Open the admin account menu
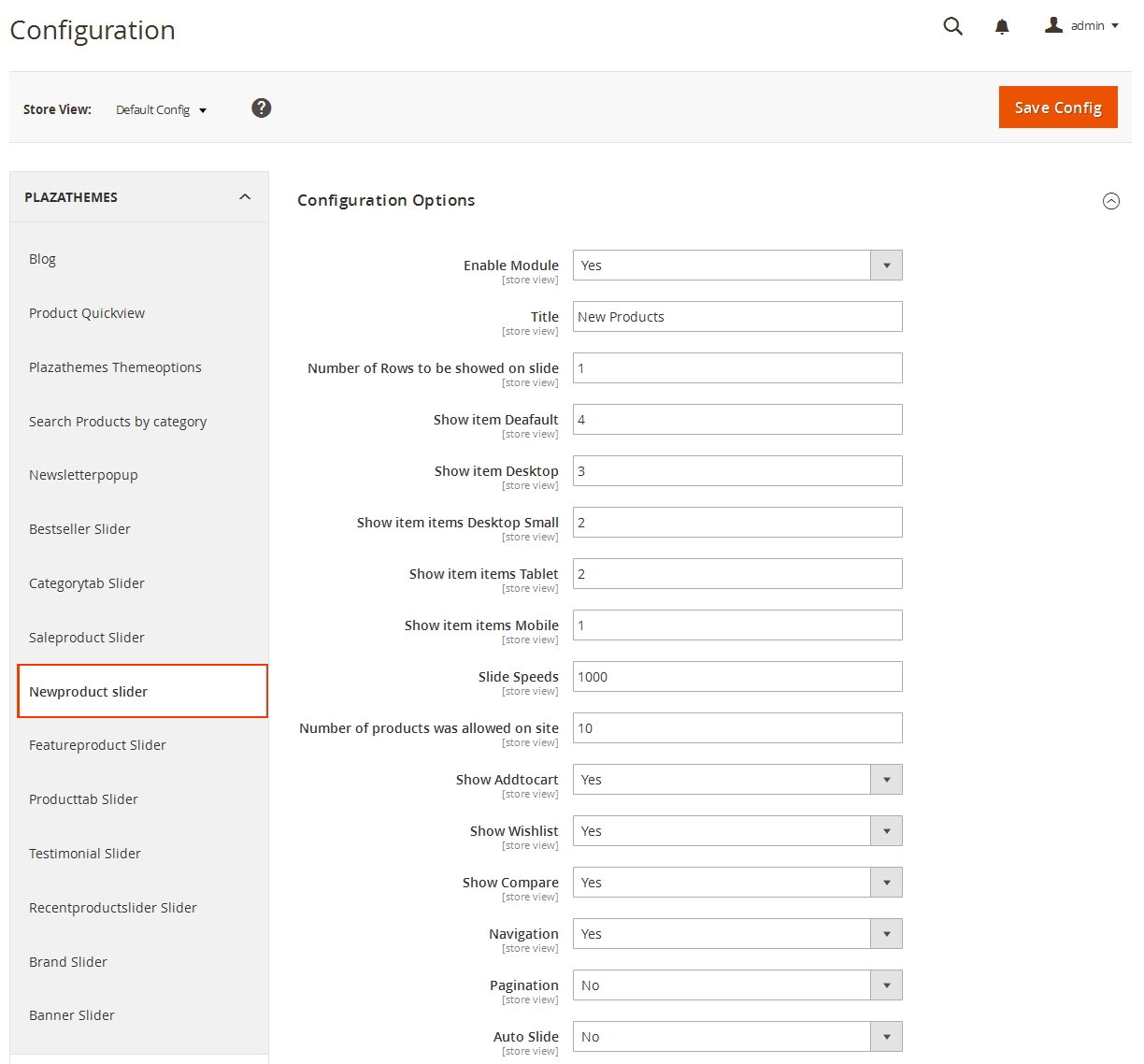Screen dimensions: 1144x1064 (1081, 26)
